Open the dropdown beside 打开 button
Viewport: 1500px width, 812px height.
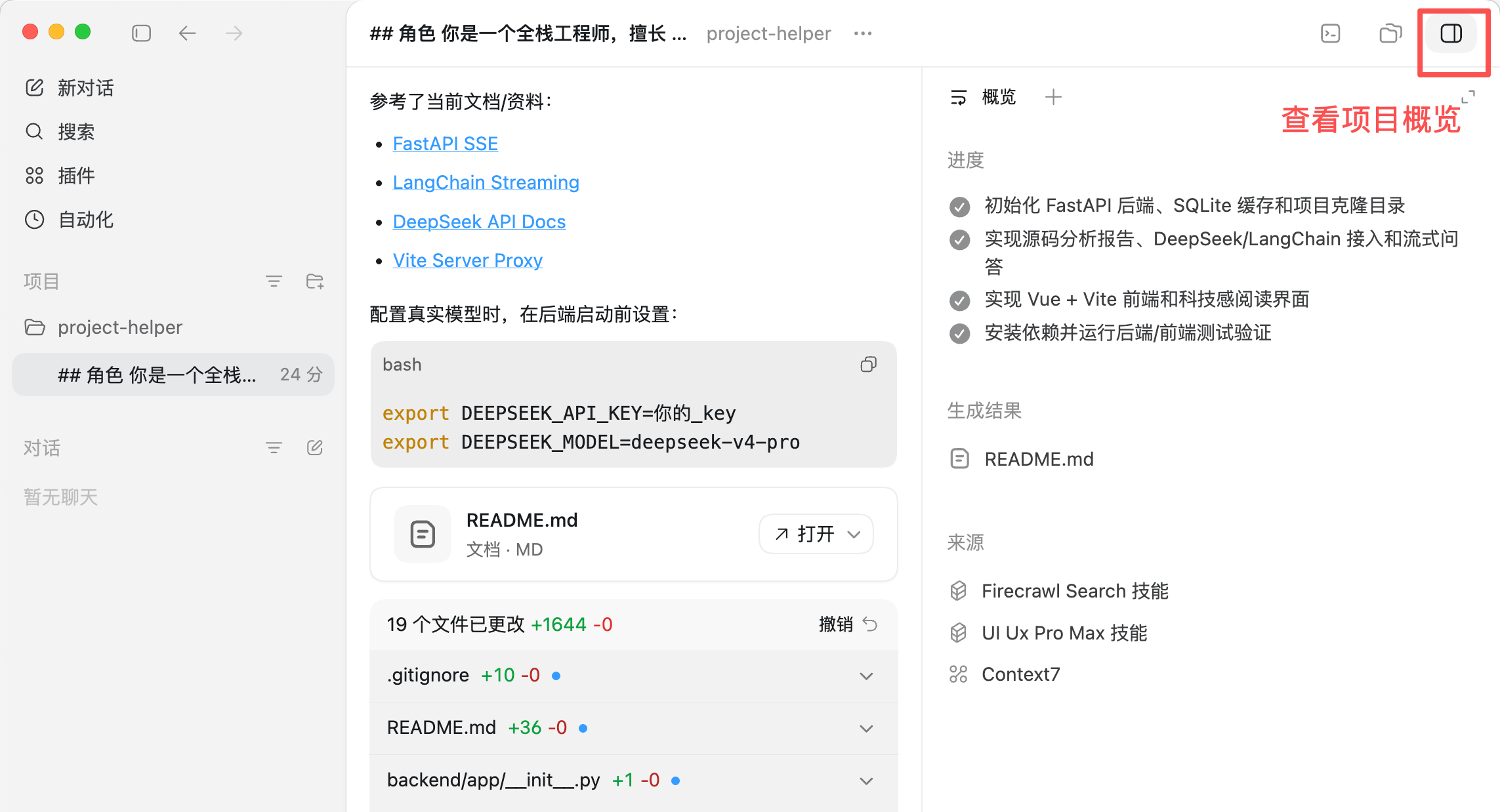(x=854, y=534)
